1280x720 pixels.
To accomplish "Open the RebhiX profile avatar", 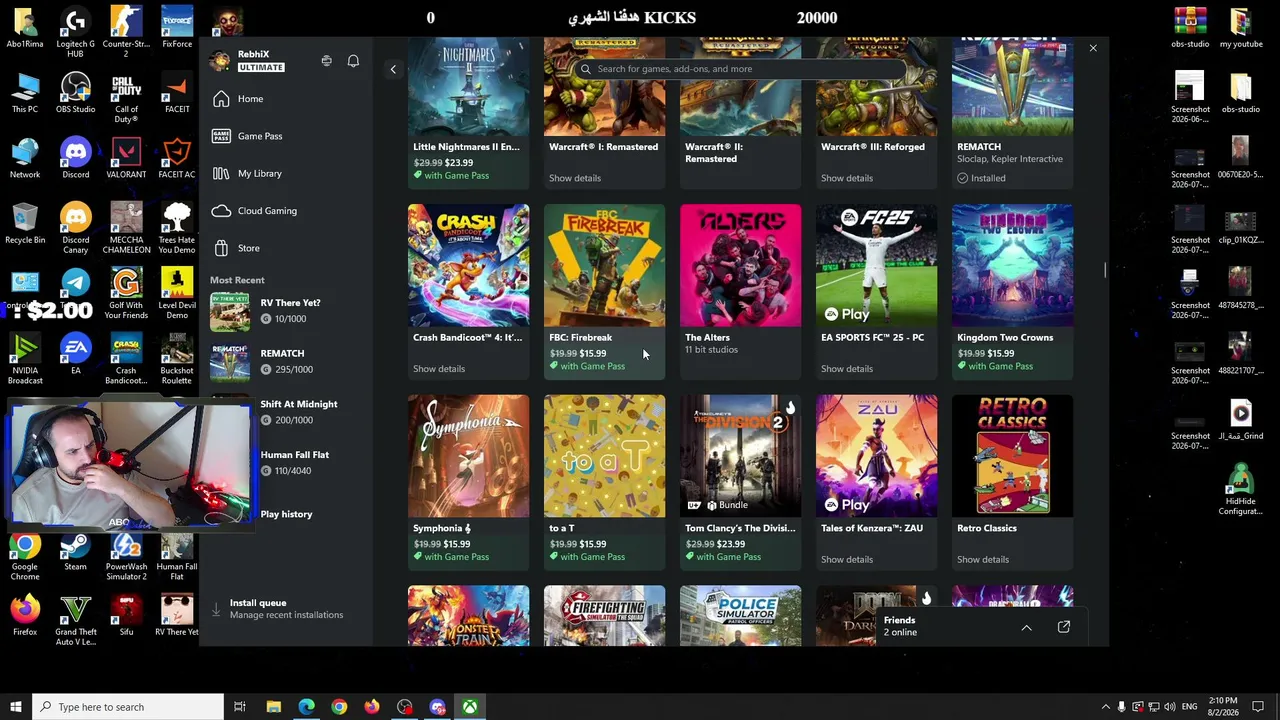I will (x=220, y=60).
